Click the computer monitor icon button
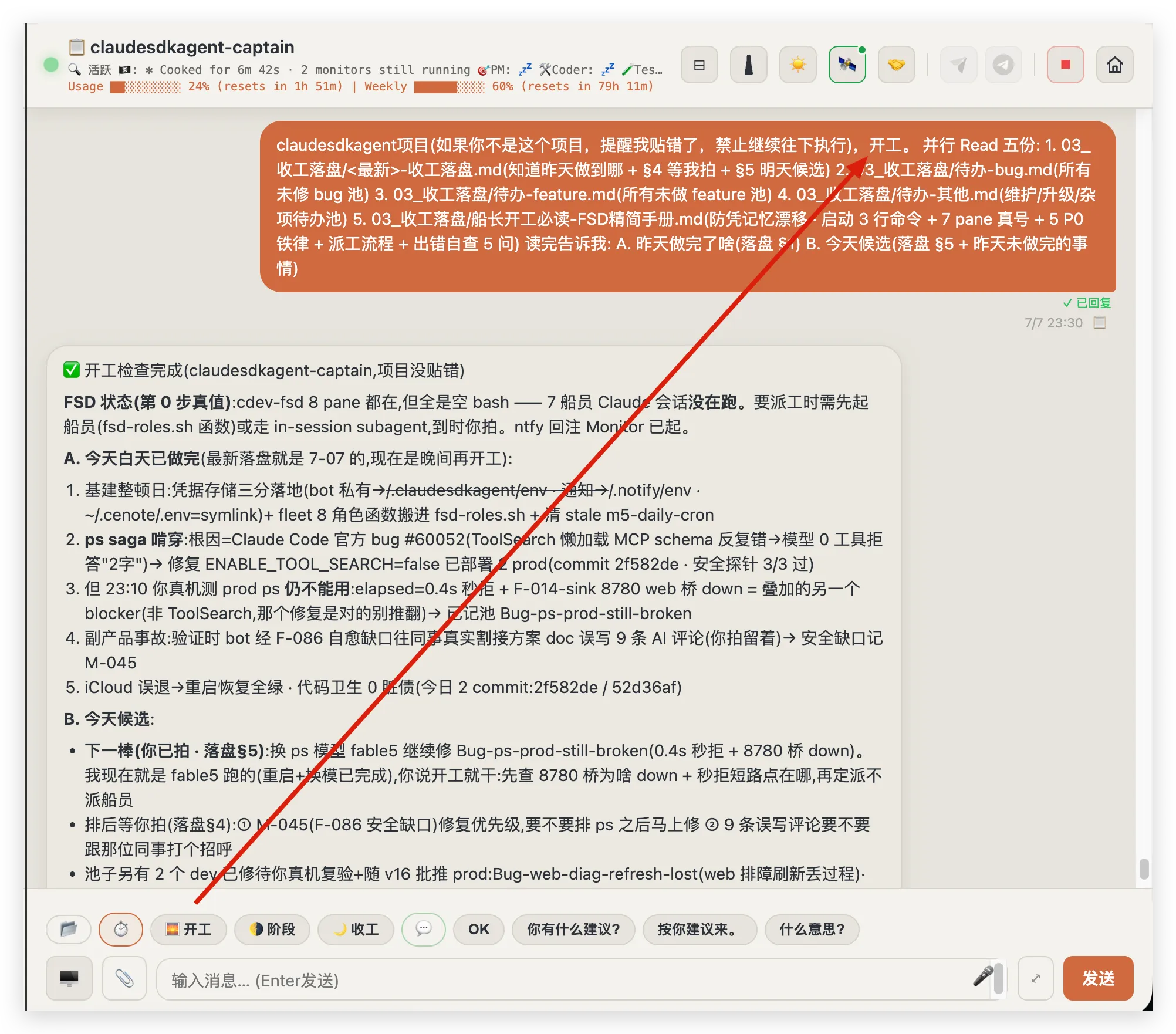Screen dimensions: 1176x1034 [x=69, y=978]
